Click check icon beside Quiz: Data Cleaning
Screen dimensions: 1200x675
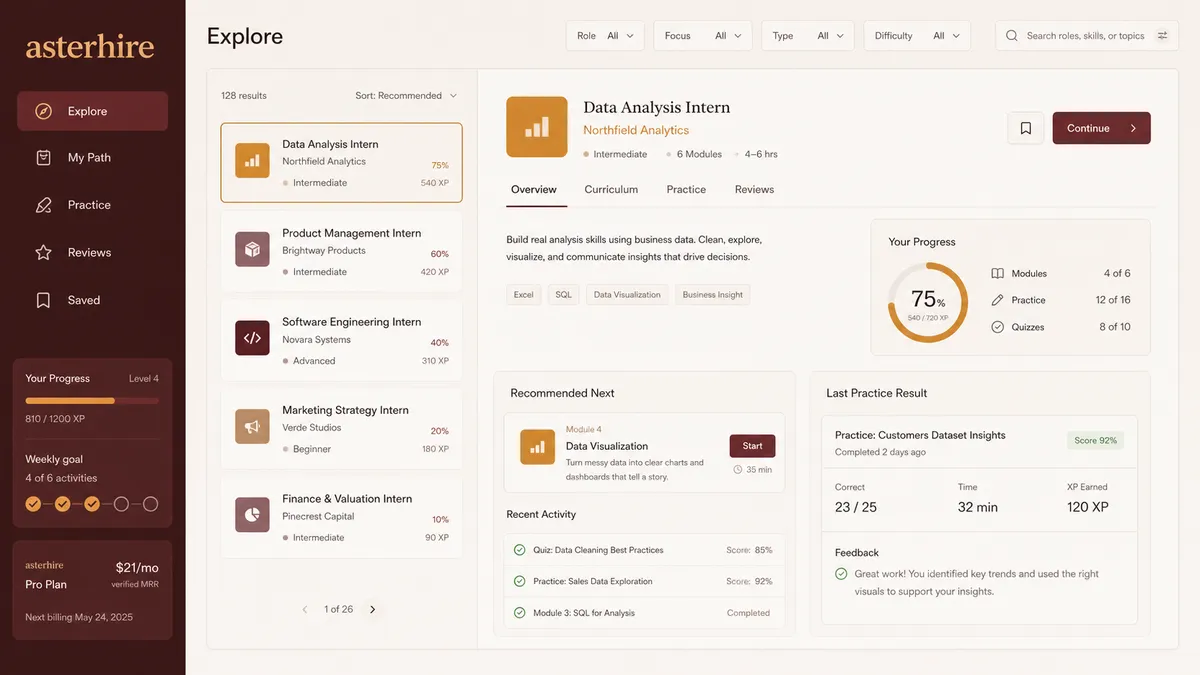(519, 550)
